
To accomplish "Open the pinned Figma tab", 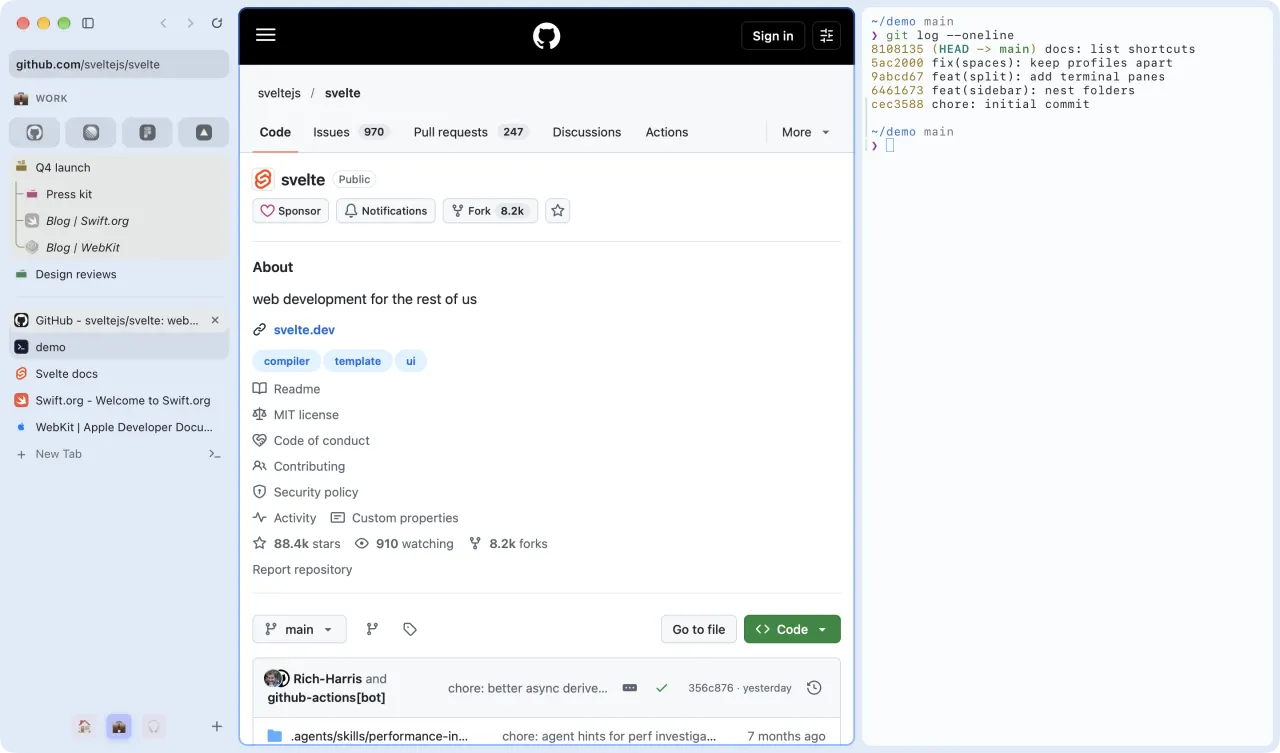I will 147,132.
